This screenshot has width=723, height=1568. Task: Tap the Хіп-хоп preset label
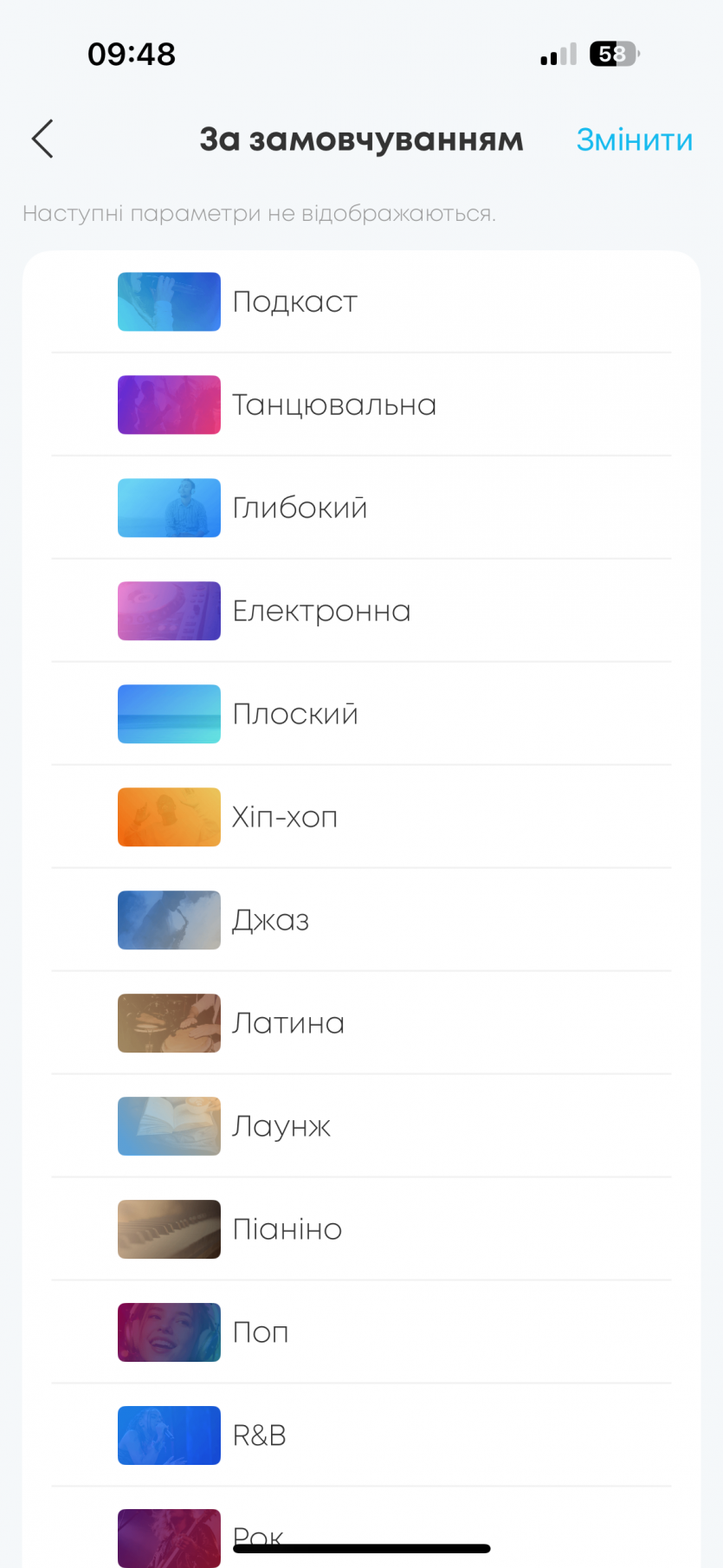coord(285,817)
